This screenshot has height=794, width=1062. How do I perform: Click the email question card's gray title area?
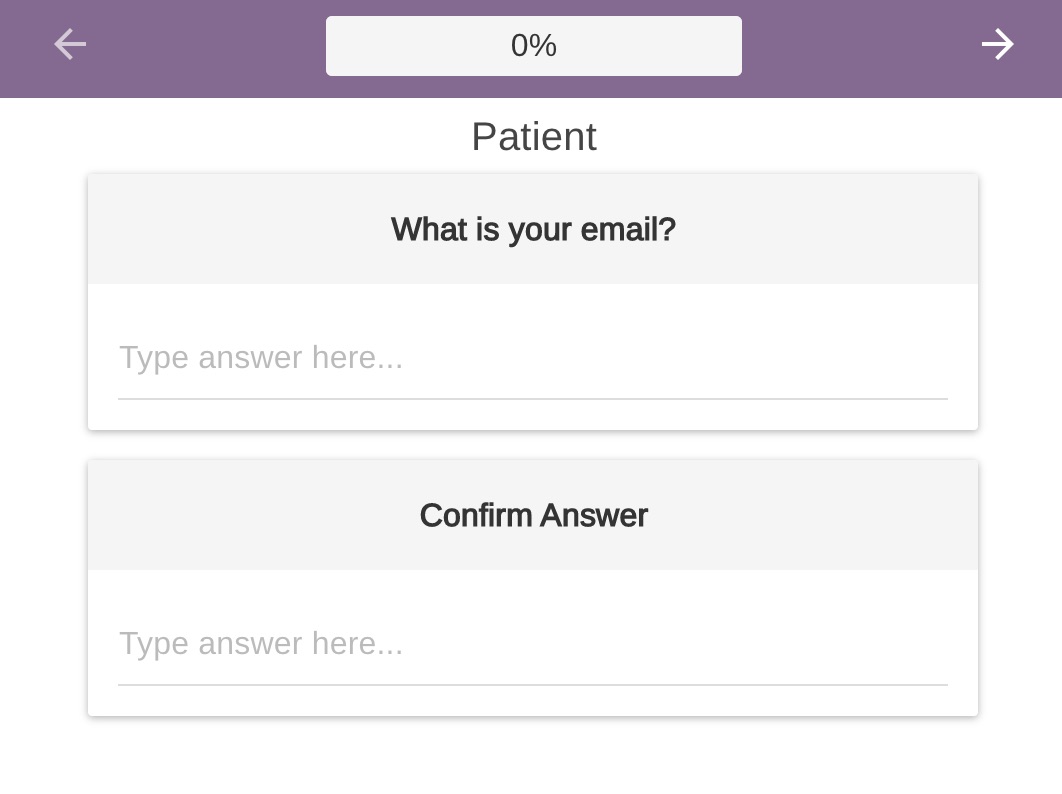click(x=533, y=230)
